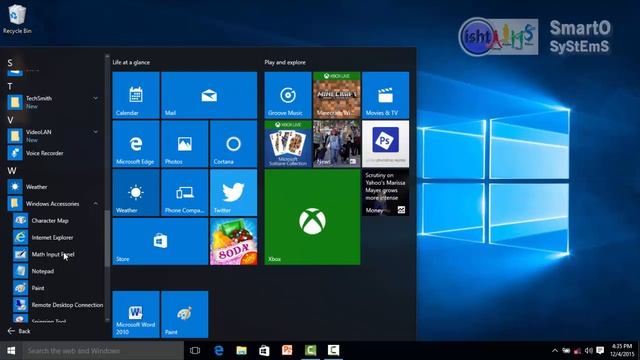Image resolution: width=640 pixels, height=360 pixels.
Task: Open the Photoshop Express tile
Action: pyautogui.click(x=385, y=144)
